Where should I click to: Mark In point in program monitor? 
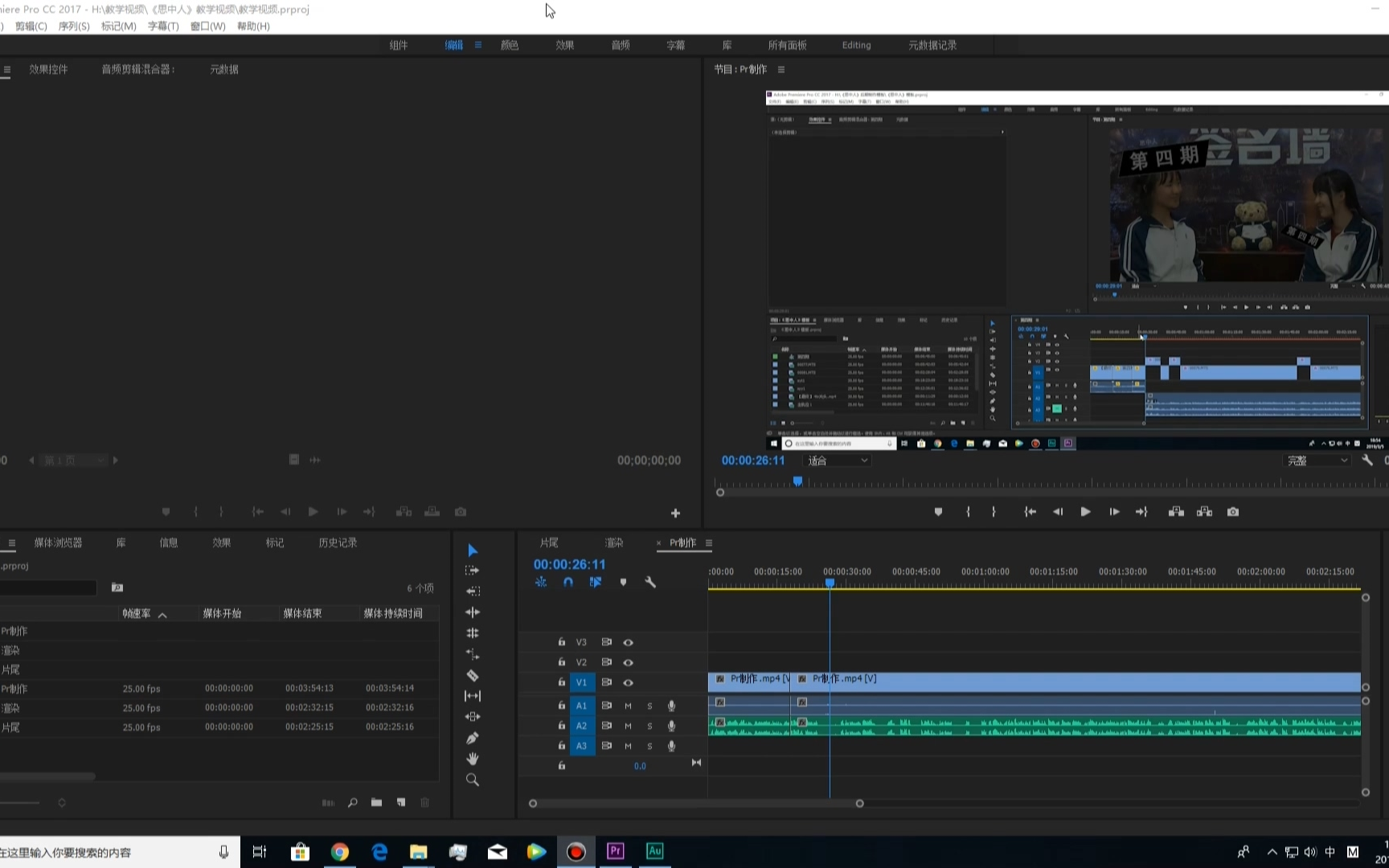[968, 512]
